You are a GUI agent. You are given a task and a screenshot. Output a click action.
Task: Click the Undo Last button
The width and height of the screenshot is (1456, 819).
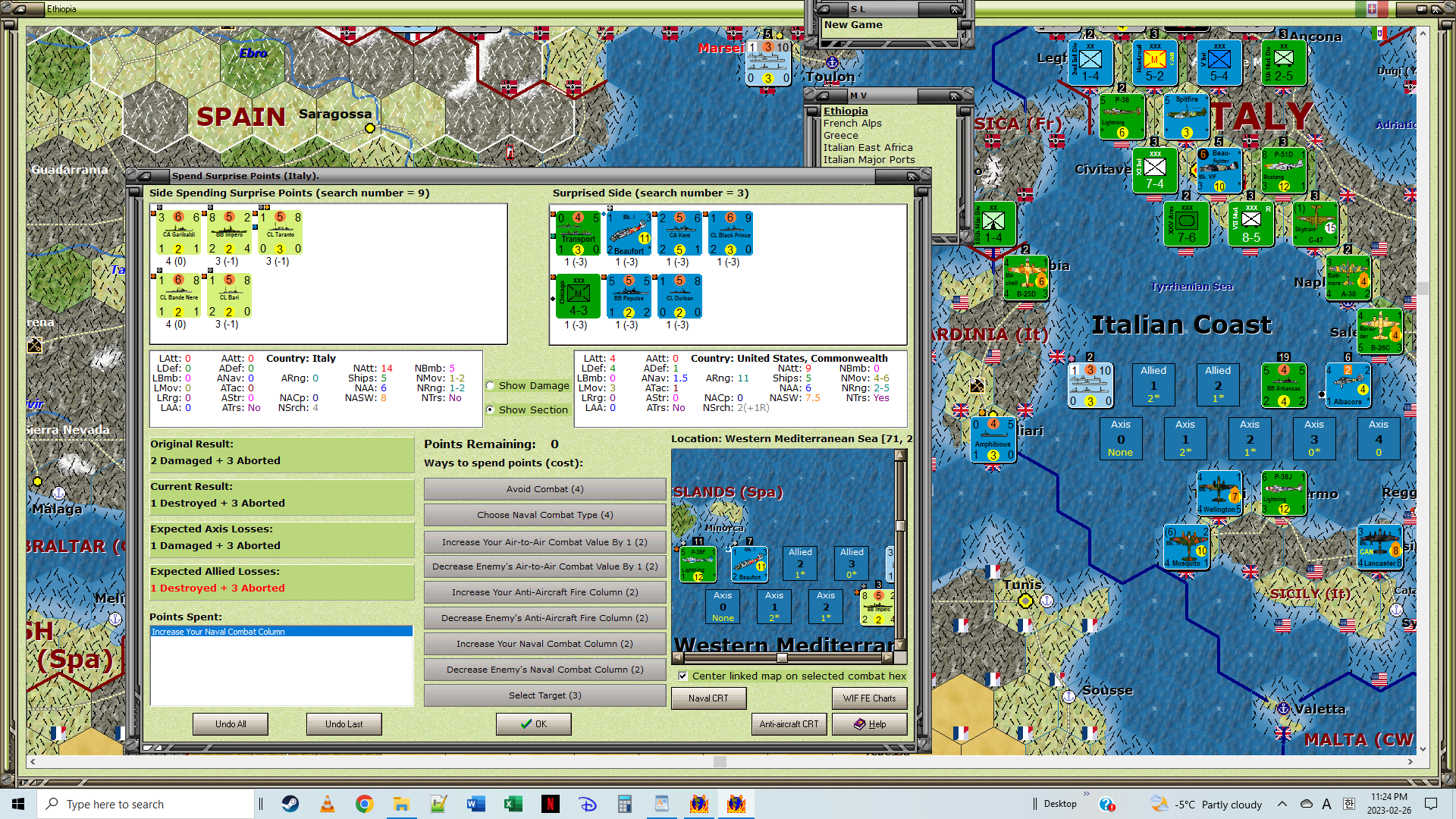[x=344, y=724]
